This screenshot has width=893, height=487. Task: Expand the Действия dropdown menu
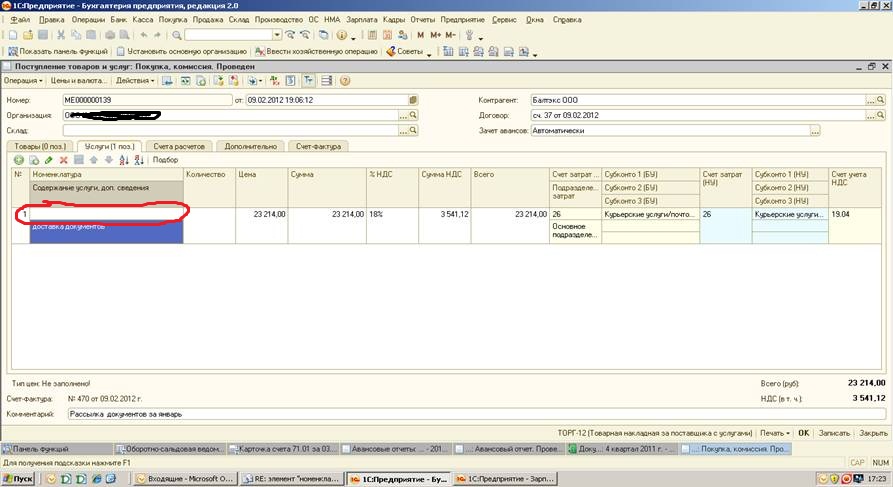click(135, 81)
